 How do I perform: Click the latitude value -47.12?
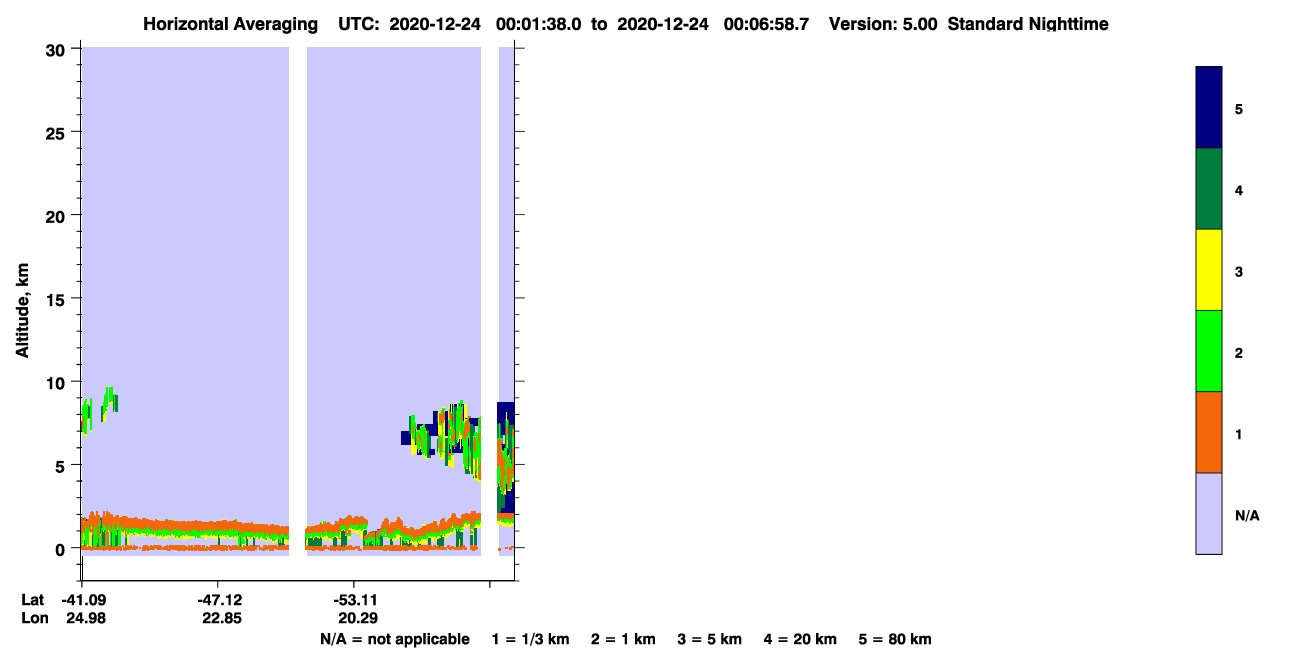(218, 600)
